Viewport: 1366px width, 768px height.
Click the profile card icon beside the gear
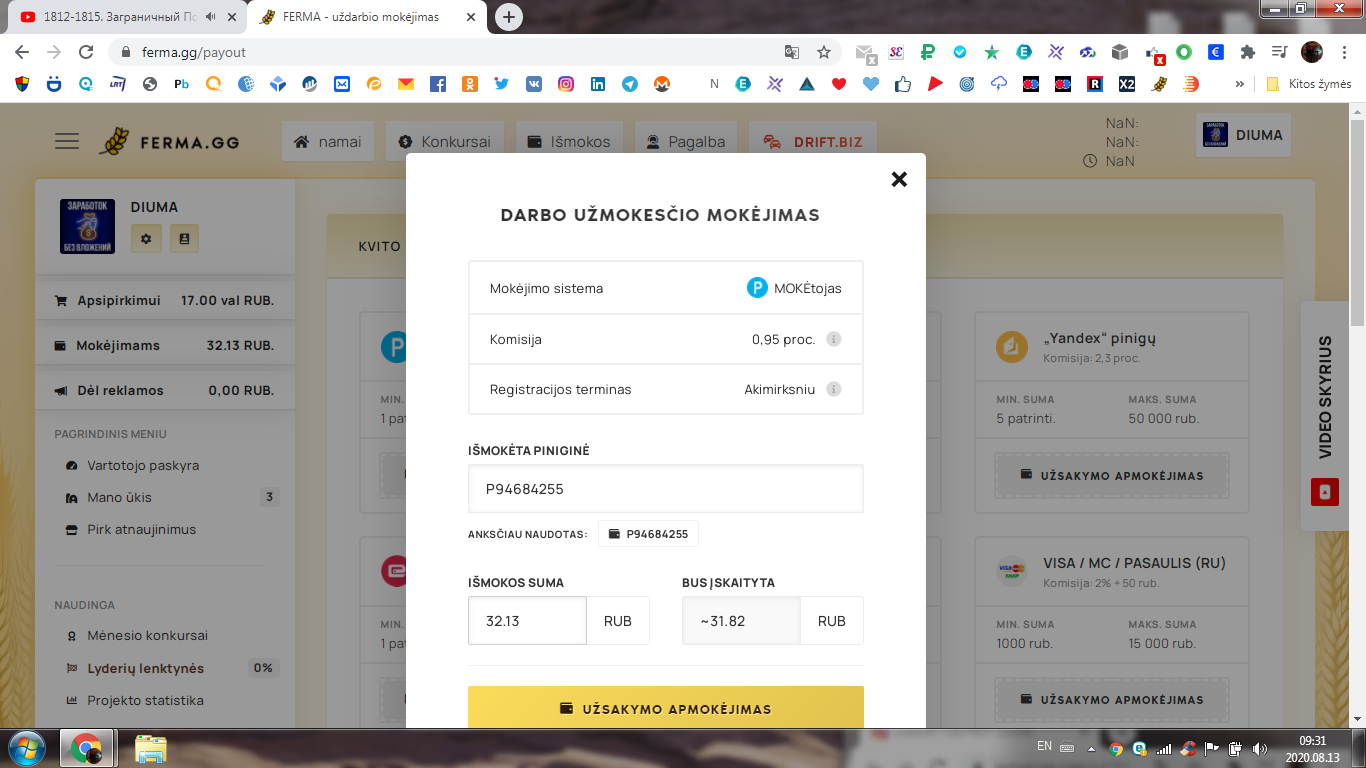(x=184, y=238)
